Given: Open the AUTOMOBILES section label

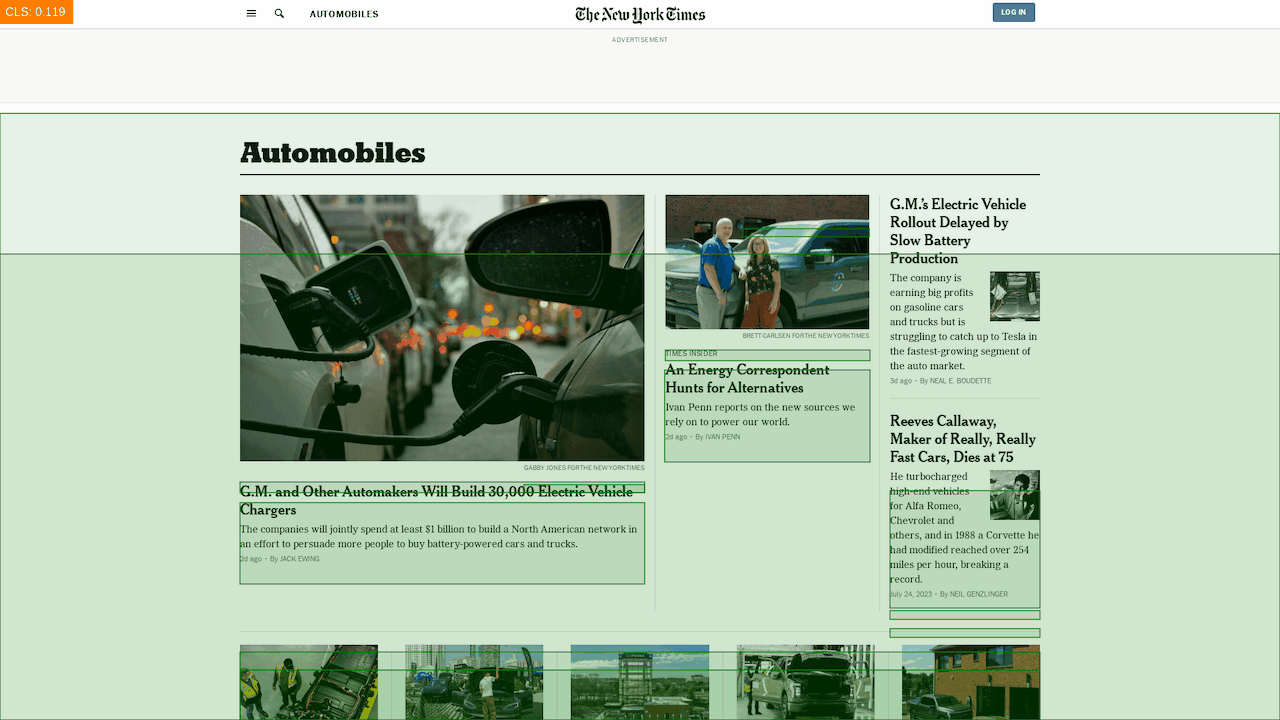Looking at the screenshot, I should (x=344, y=14).
